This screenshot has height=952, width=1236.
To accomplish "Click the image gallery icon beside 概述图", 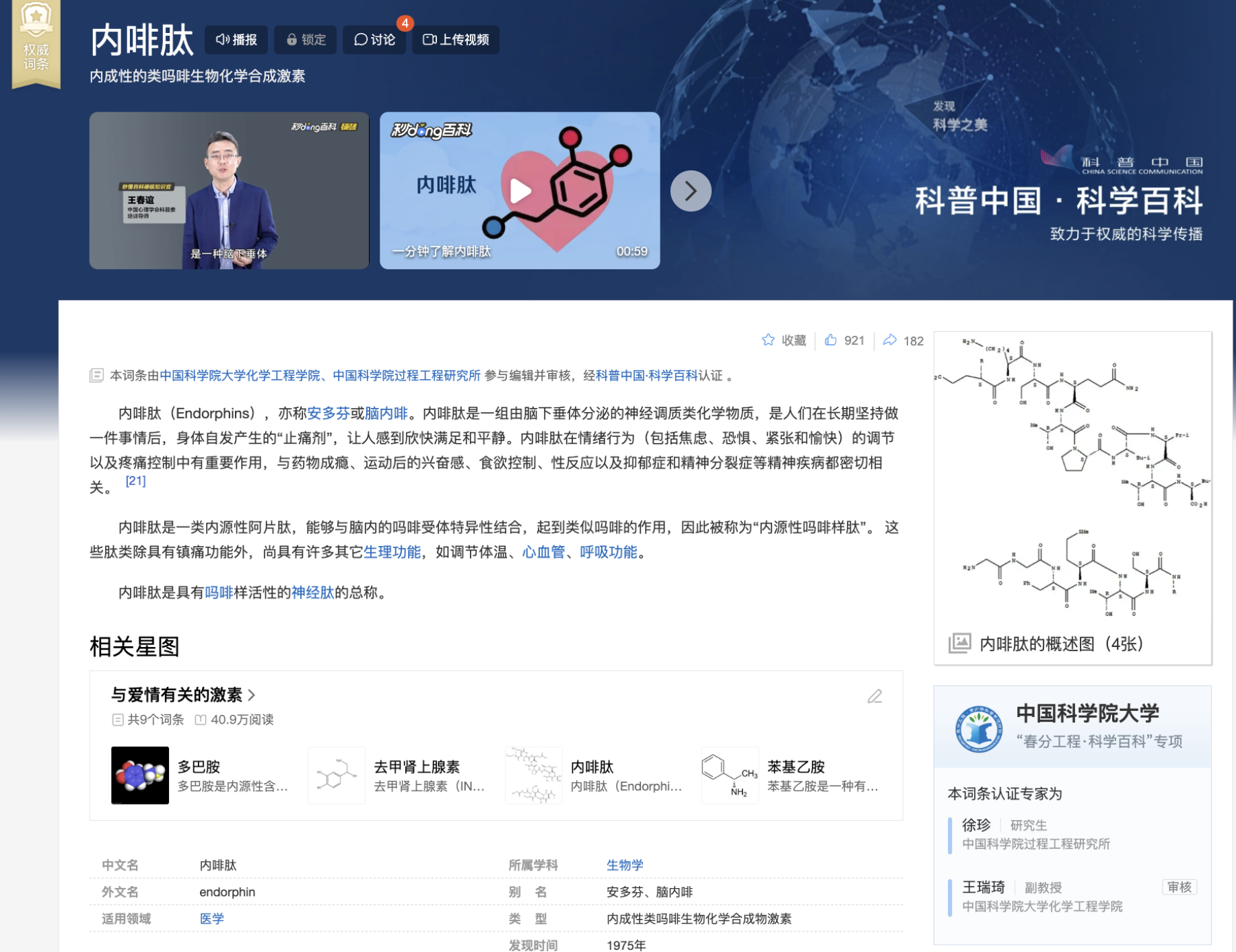I will point(959,643).
